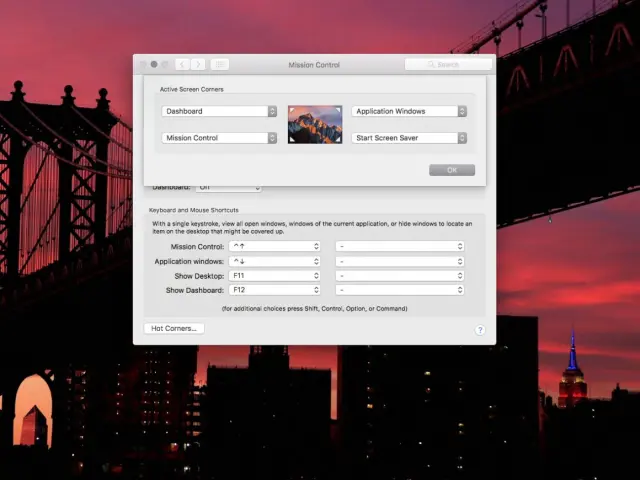Screen dimensions: 640x480
Task: Click the forward arrow in toolbar
Action: tap(198, 64)
